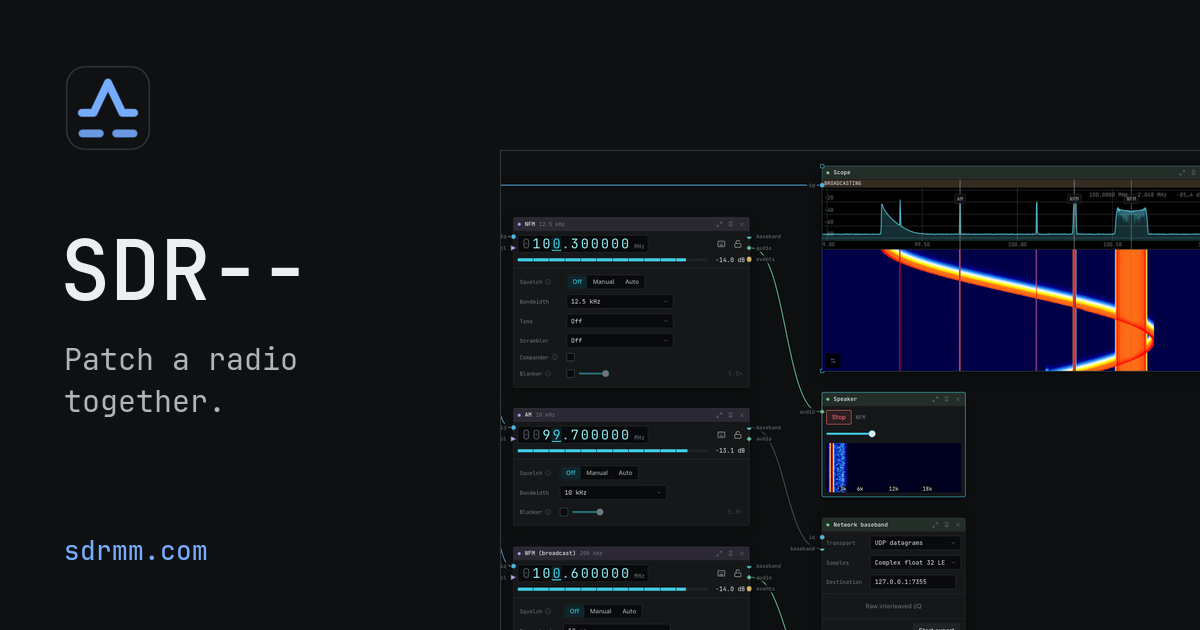1200x630 pixels.
Task: Open keypad entry on NFM panel
Action: (721, 244)
